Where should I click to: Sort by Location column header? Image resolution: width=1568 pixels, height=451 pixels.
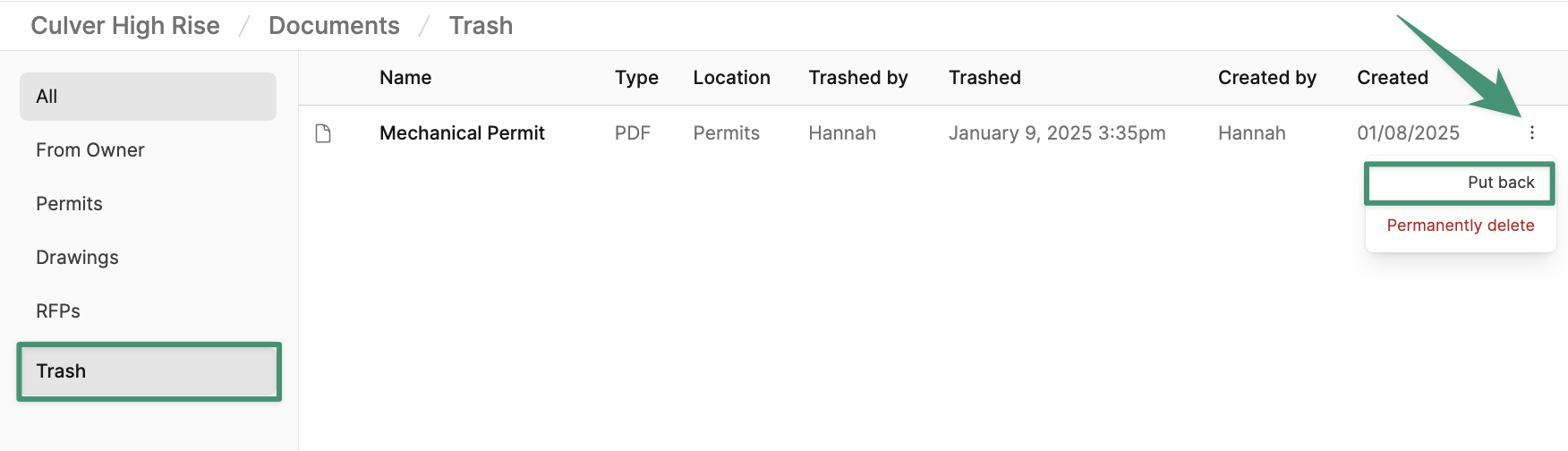coord(731,78)
